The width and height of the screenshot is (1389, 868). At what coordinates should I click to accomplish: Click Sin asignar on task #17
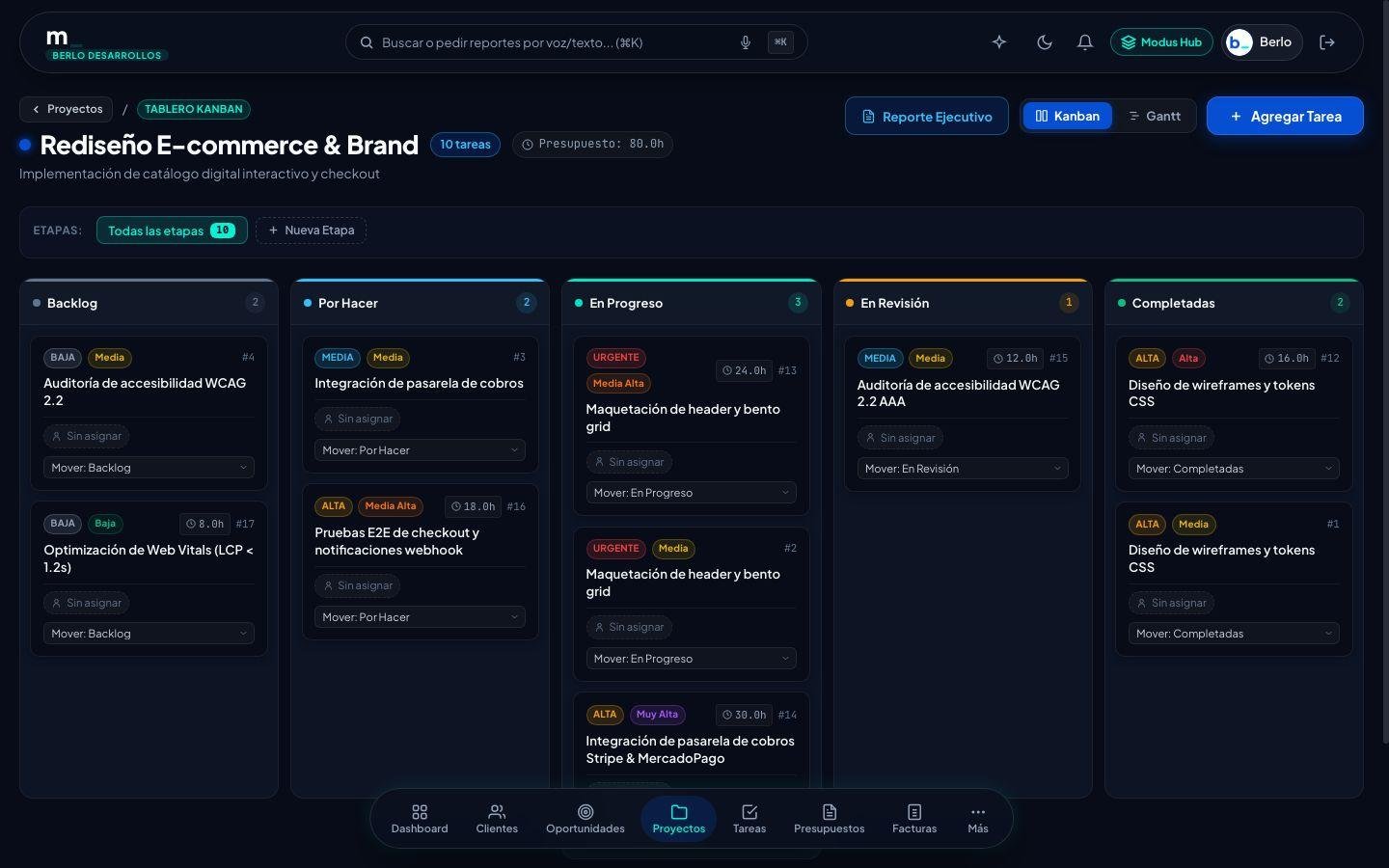[87, 603]
